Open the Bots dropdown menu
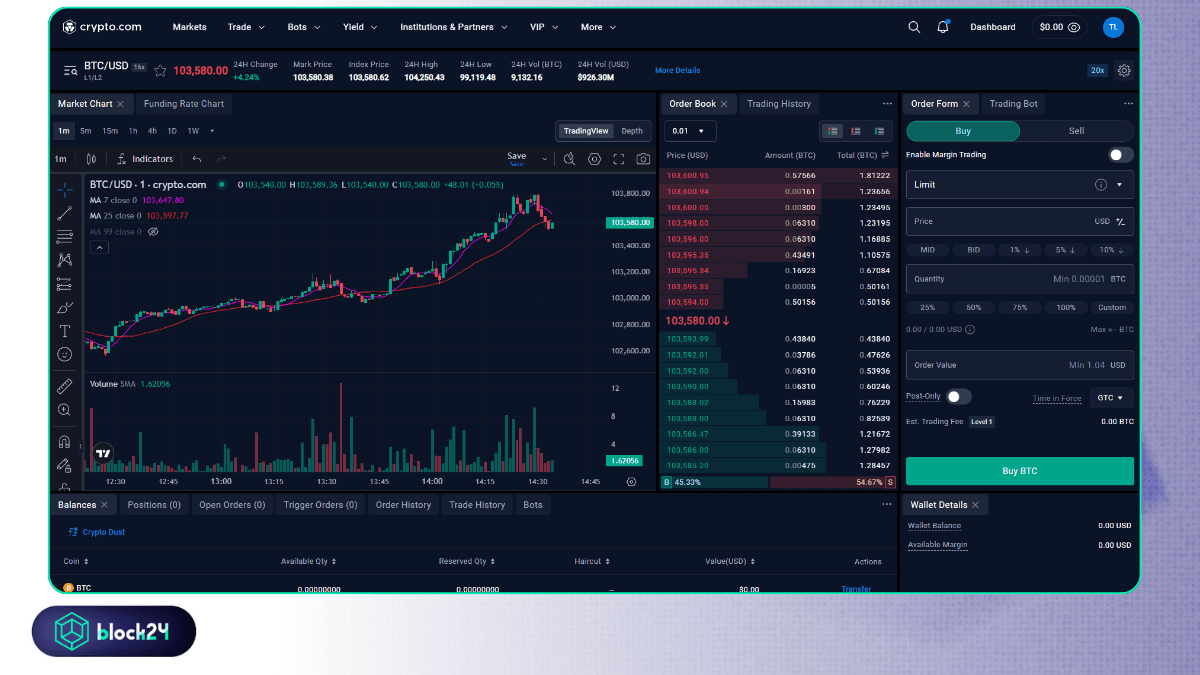Image resolution: width=1200 pixels, height=675 pixels. [x=304, y=27]
